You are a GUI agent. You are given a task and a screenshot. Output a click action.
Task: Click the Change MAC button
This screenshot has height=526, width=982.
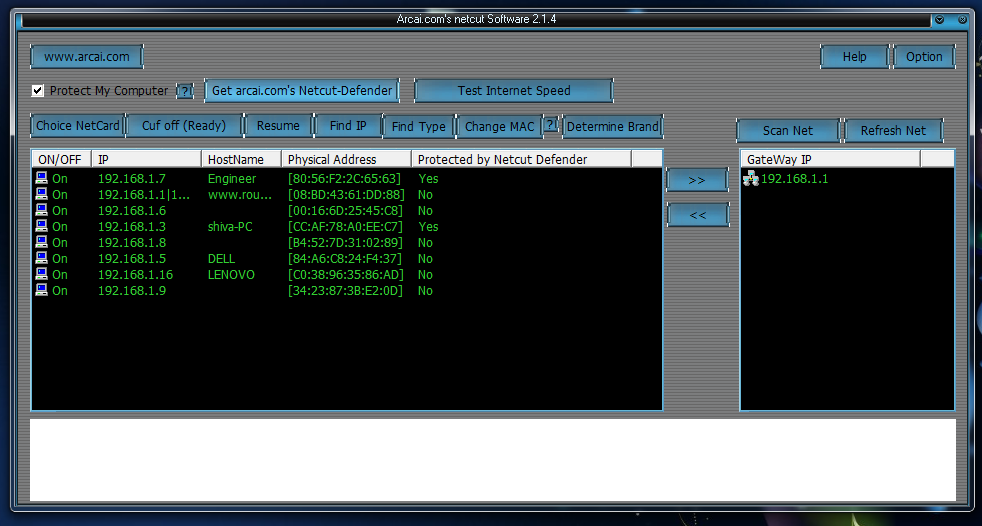coord(499,126)
